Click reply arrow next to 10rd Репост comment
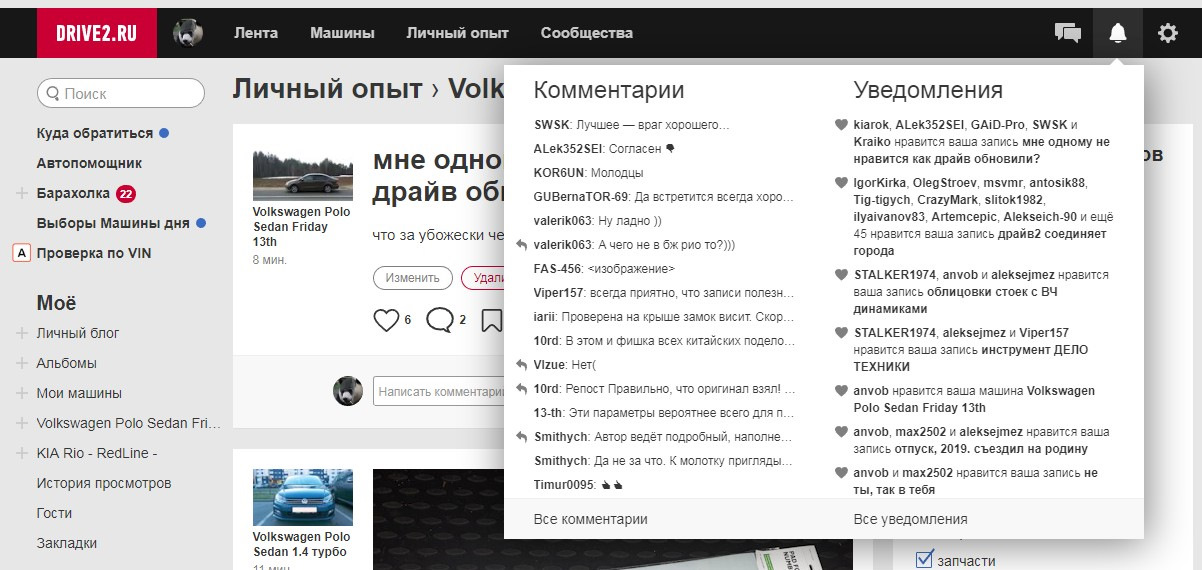Viewport: 1202px width, 570px height. click(521, 388)
